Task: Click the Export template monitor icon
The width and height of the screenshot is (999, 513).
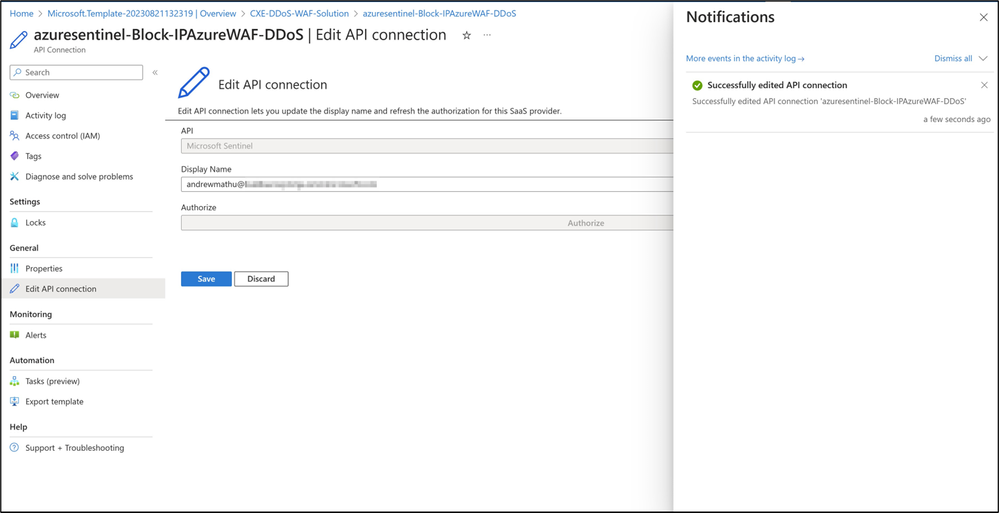Action: 15,401
